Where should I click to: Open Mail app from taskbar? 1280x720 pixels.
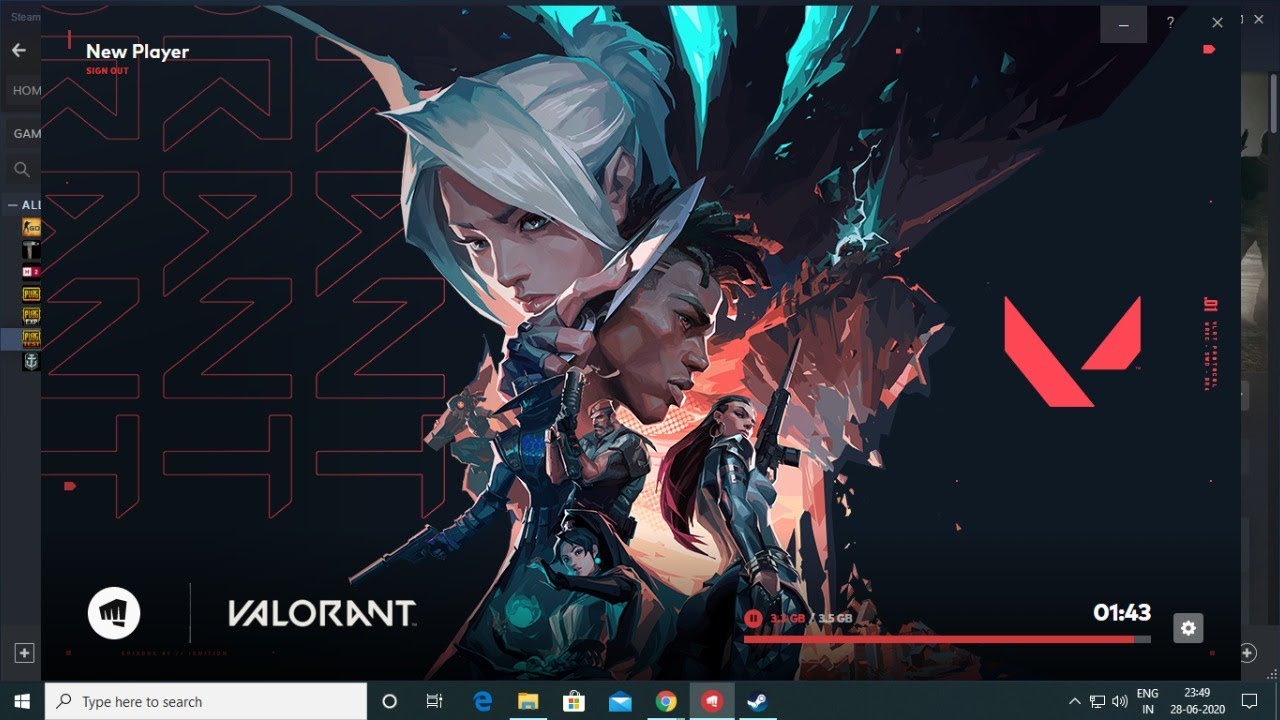[x=620, y=701]
